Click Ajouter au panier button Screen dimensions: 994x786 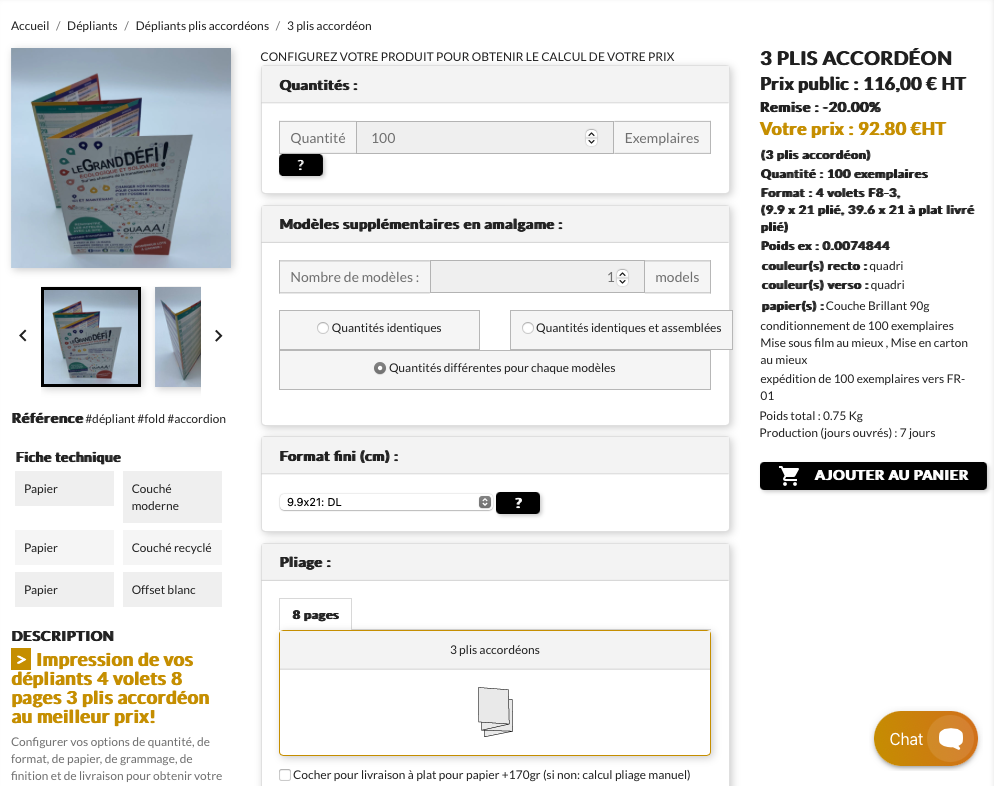pyautogui.click(x=873, y=475)
